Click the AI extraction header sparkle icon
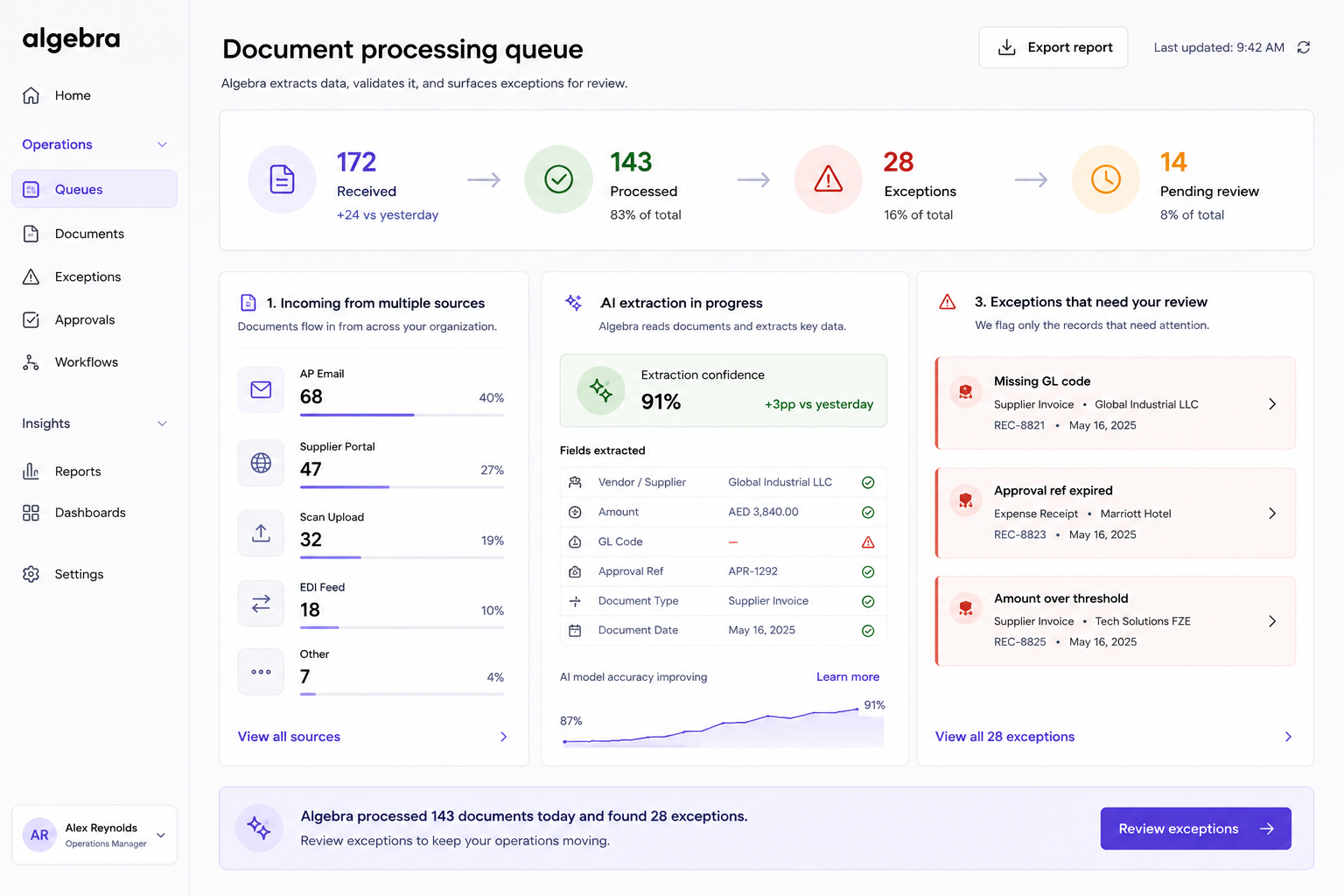1344x896 pixels. 574,303
